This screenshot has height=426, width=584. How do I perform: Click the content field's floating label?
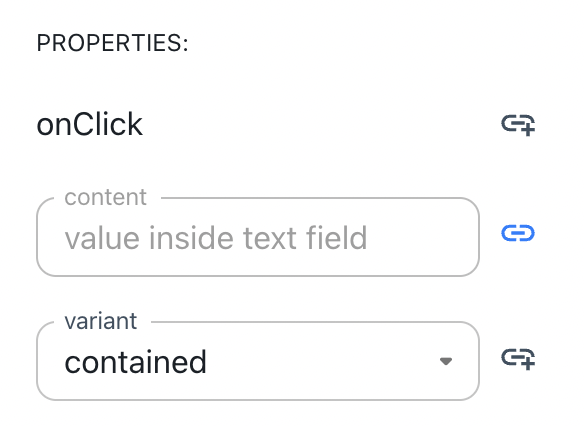click(105, 197)
